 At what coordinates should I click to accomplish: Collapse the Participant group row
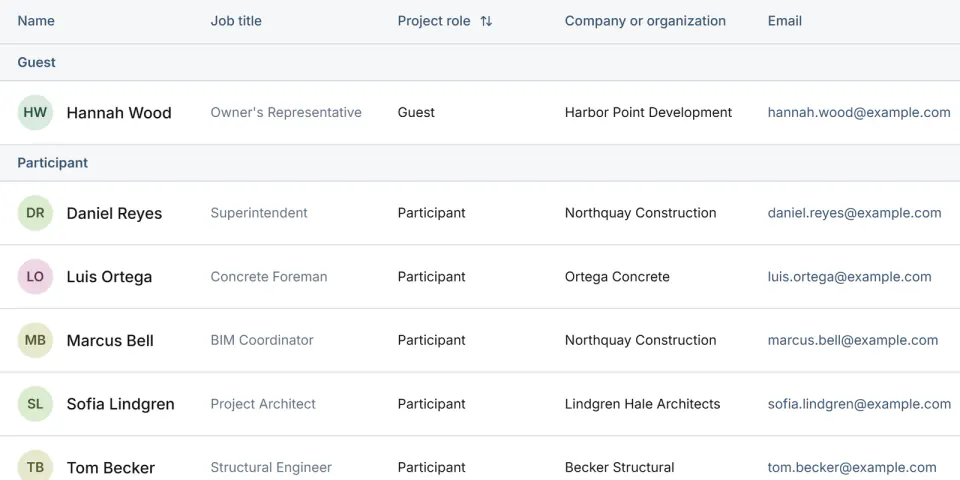[x=480, y=163]
